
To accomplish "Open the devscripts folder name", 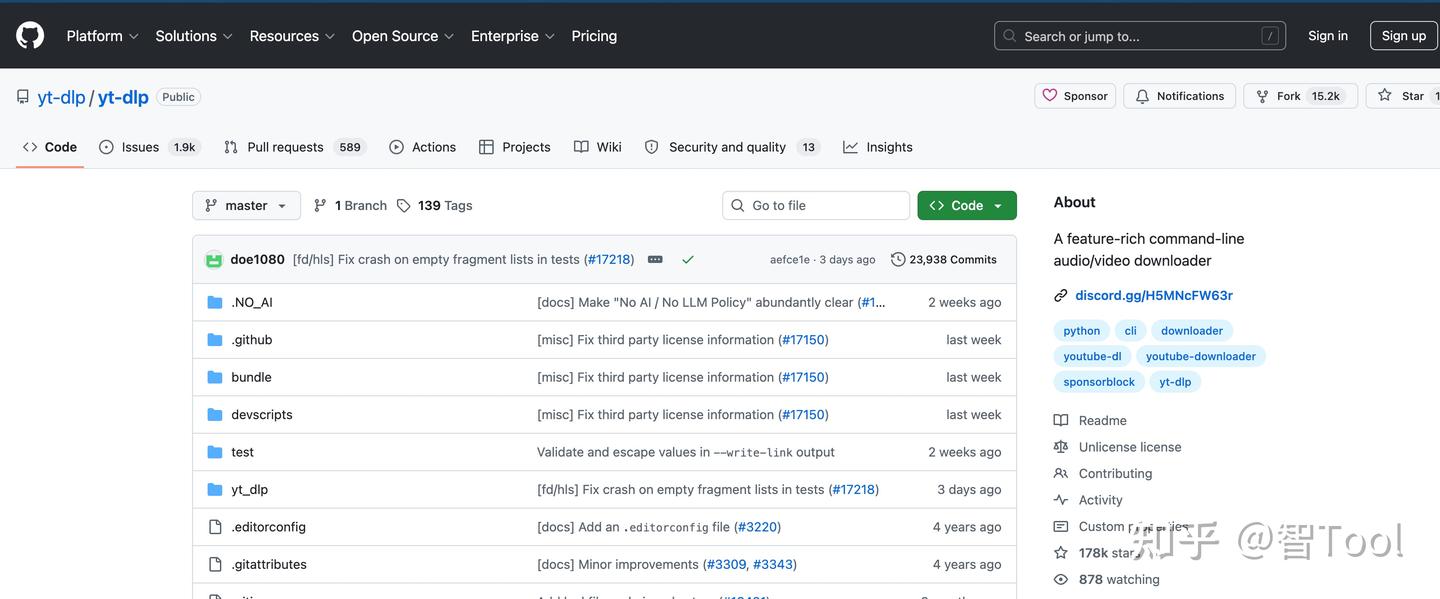I will tap(262, 415).
